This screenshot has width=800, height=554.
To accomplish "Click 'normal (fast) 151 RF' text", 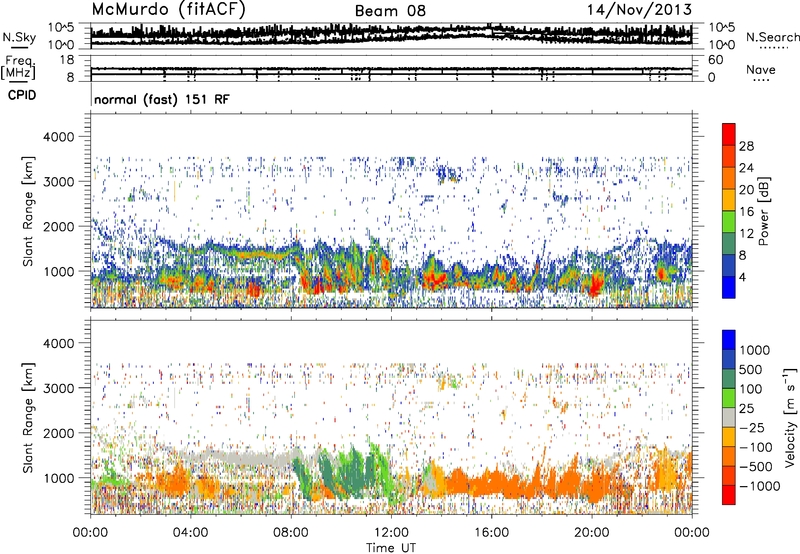I will (x=162, y=99).
